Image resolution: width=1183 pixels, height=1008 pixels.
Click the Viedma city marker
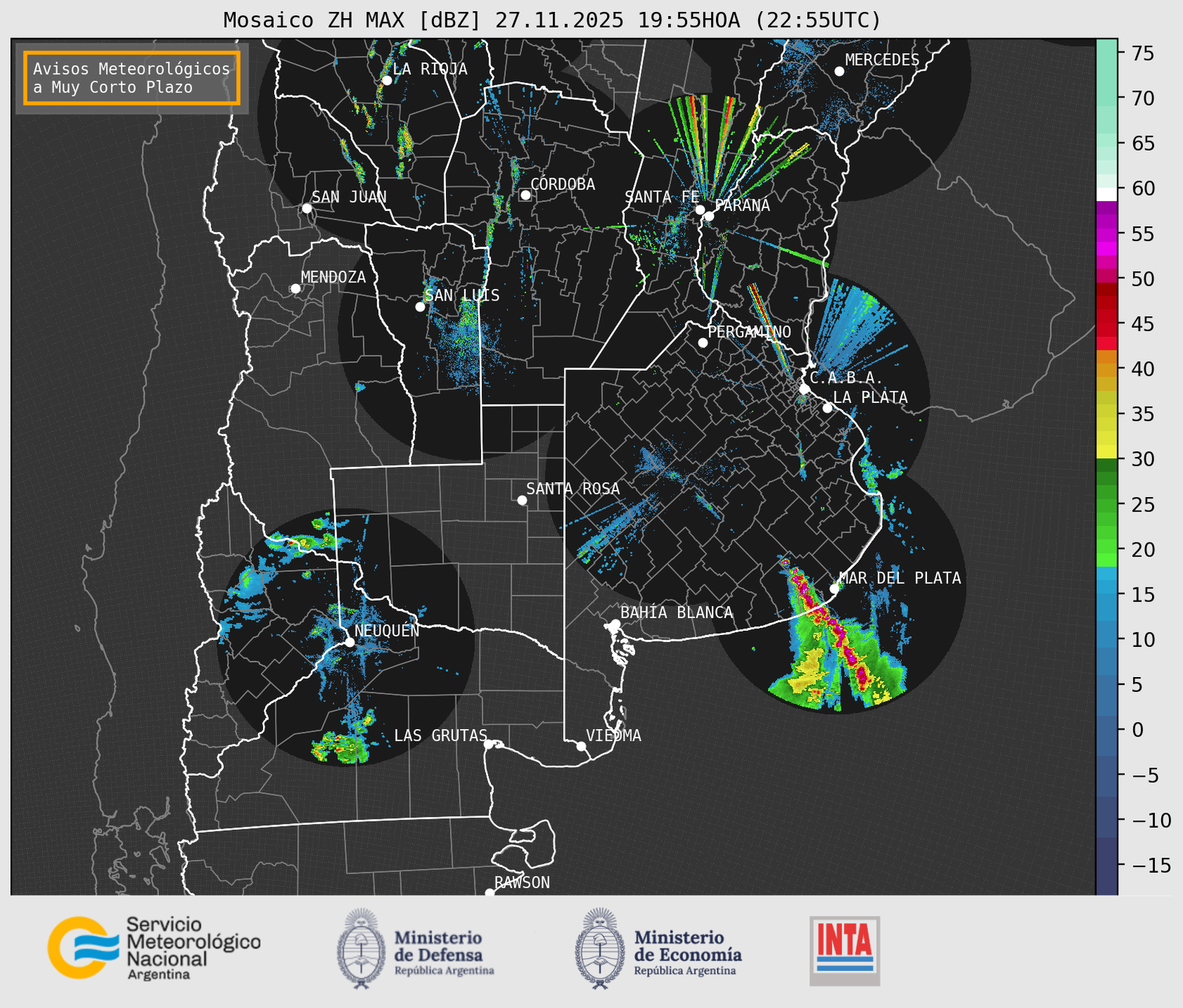click(581, 746)
